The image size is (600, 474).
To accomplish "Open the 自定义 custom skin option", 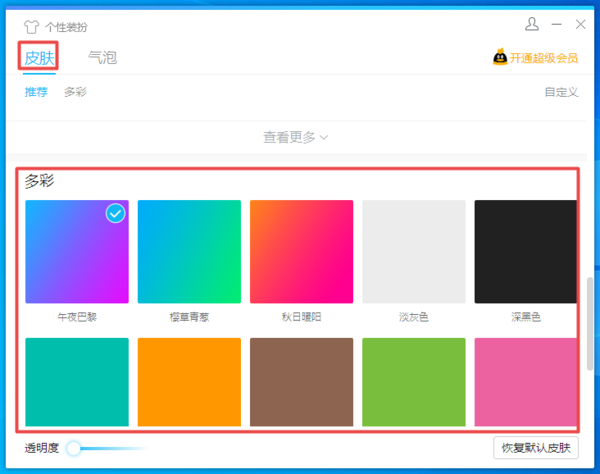I will [561, 92].
